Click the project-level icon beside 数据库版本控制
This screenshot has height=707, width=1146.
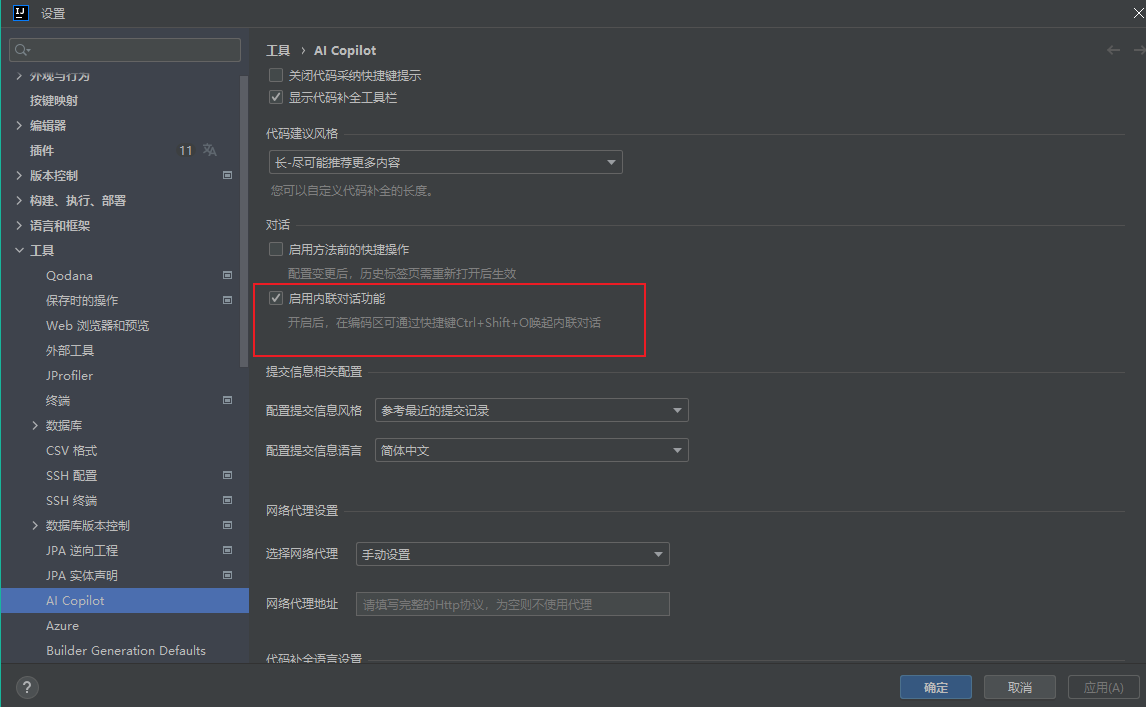(227, 526)
